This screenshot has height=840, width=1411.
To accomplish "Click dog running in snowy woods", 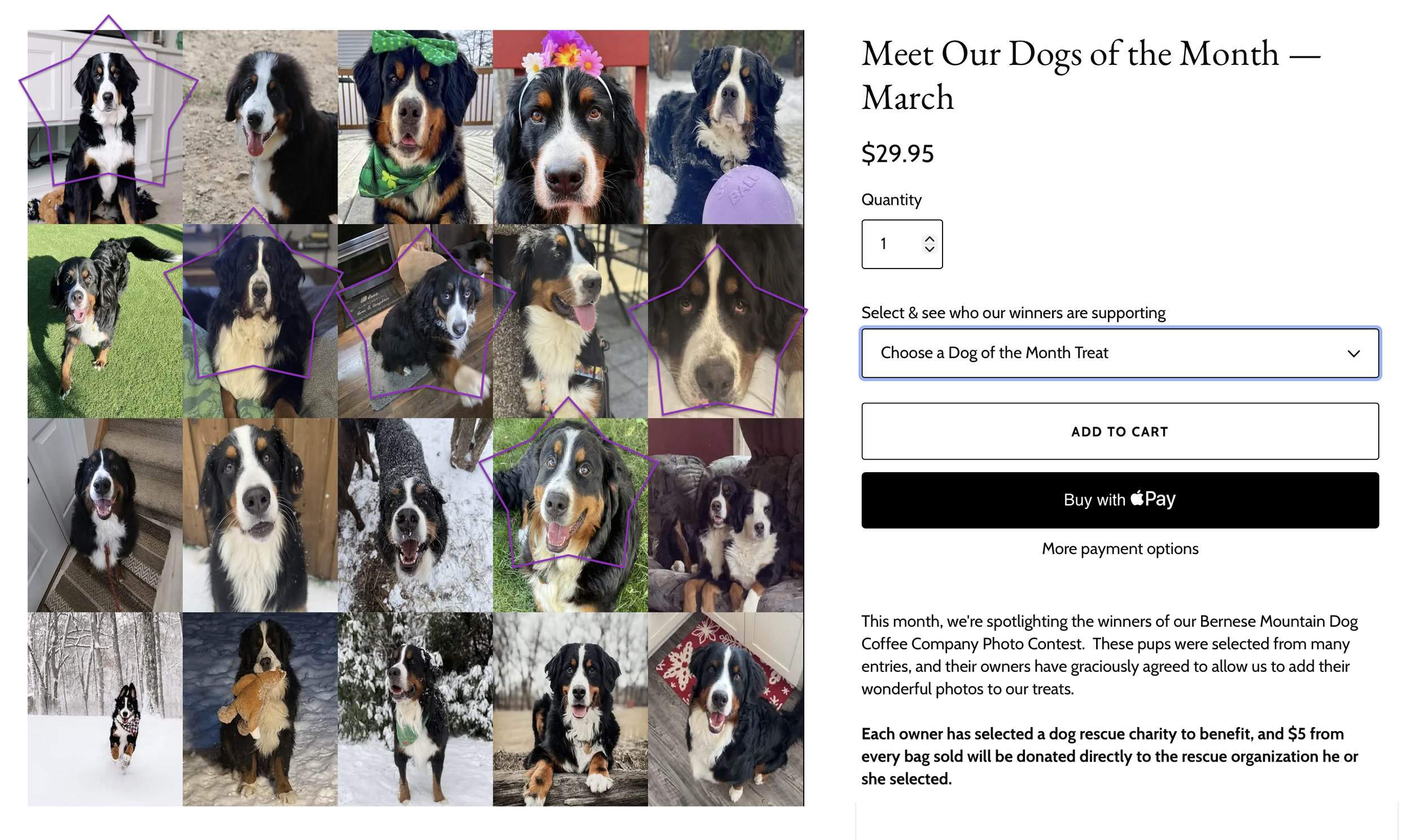I will 105,709.
